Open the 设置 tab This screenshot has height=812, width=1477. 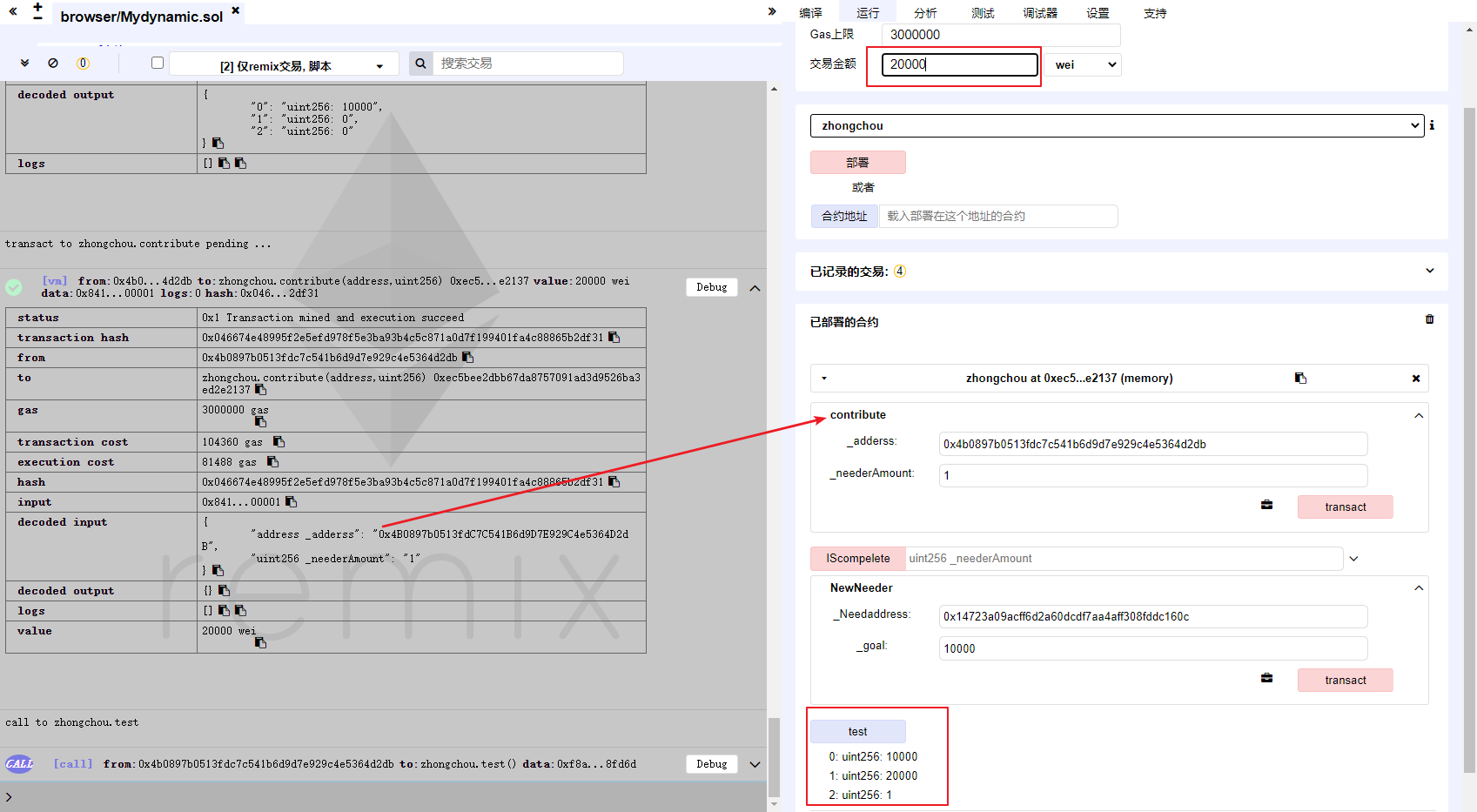(1098, 13)
